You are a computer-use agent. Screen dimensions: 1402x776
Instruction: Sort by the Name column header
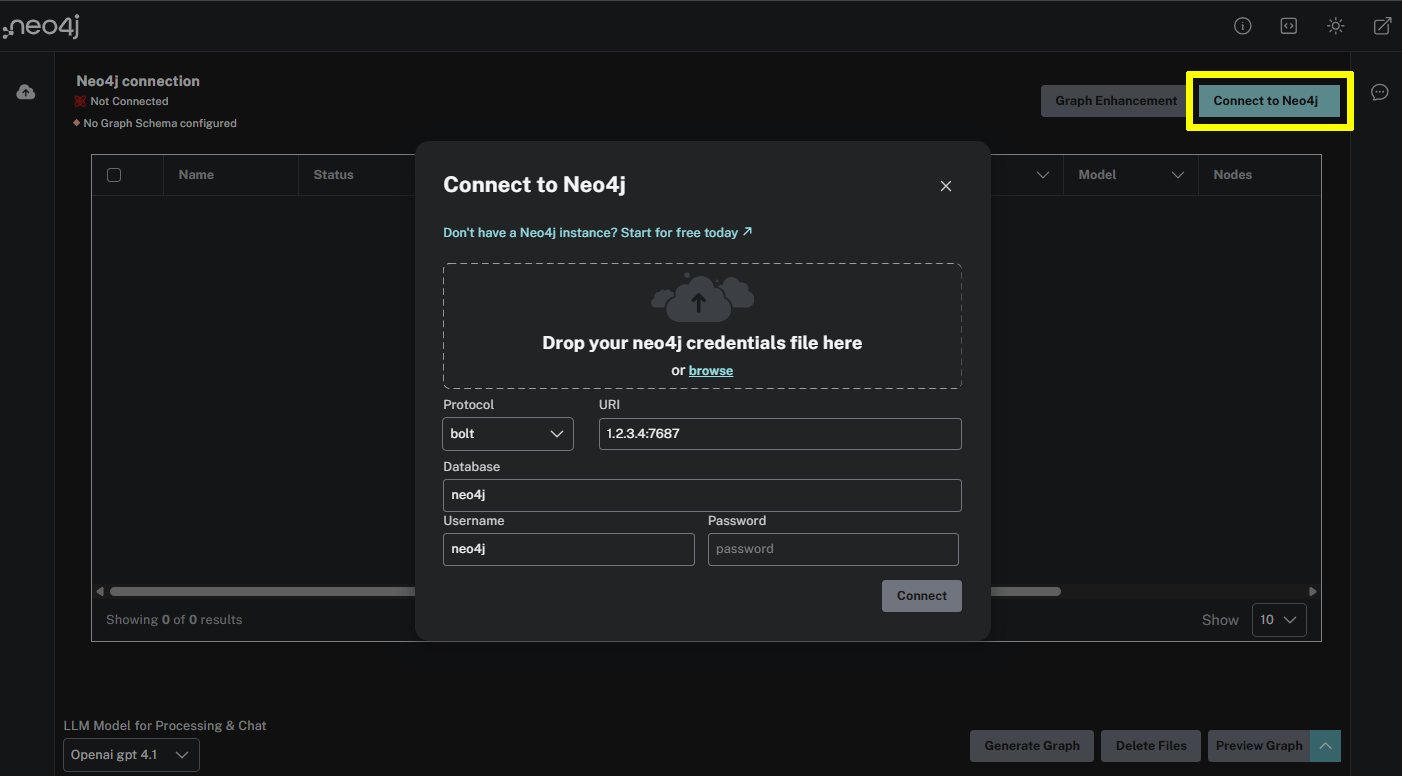[196, 175]
